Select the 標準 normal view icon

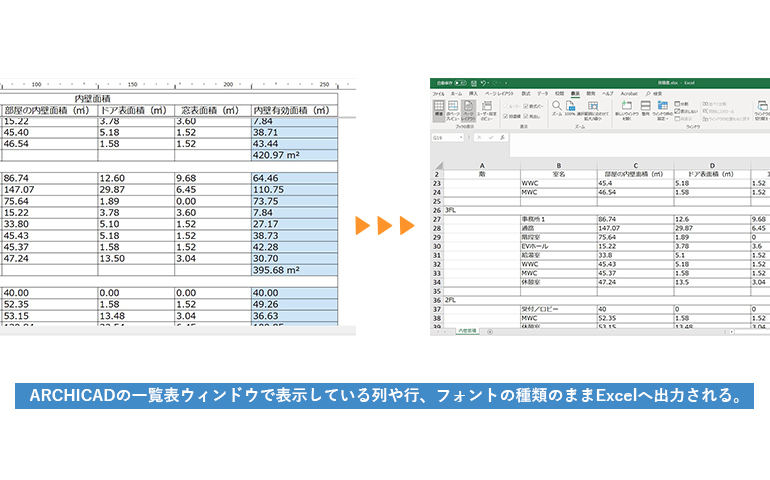[439, 110]
